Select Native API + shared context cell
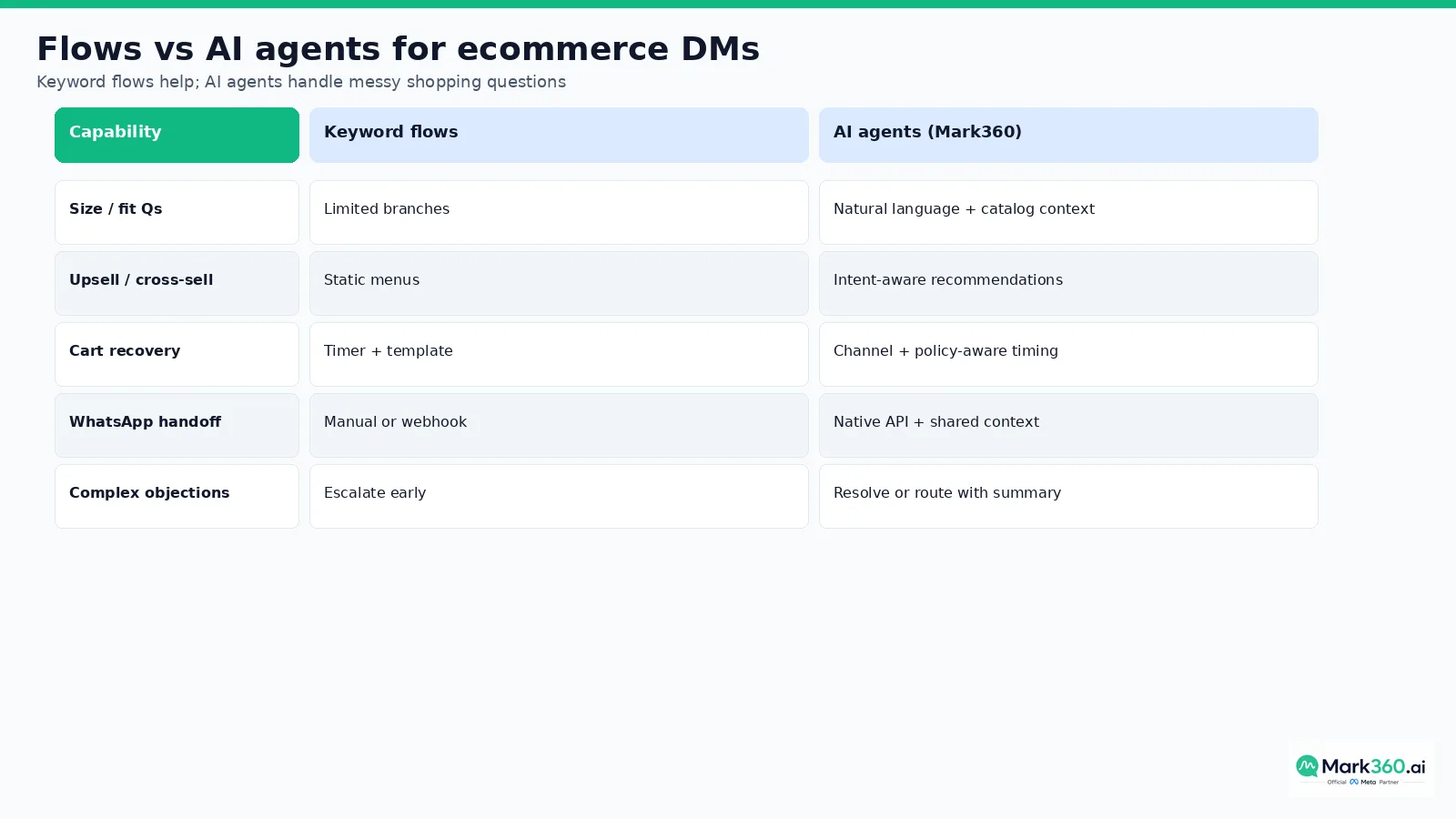The height and width of the screenshot is (819, 1456). click(1068, 425)
